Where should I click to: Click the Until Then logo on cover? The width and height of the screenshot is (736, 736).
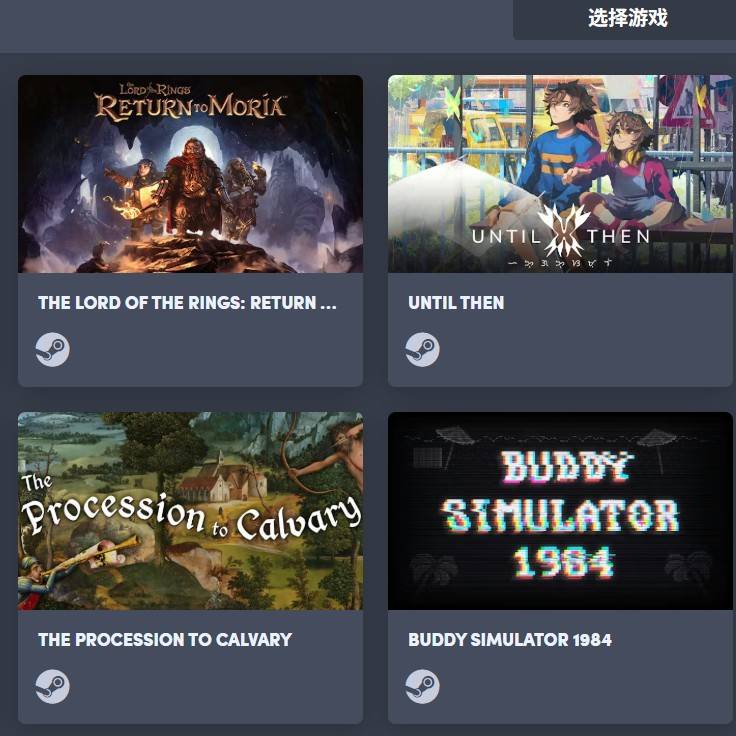561,237
